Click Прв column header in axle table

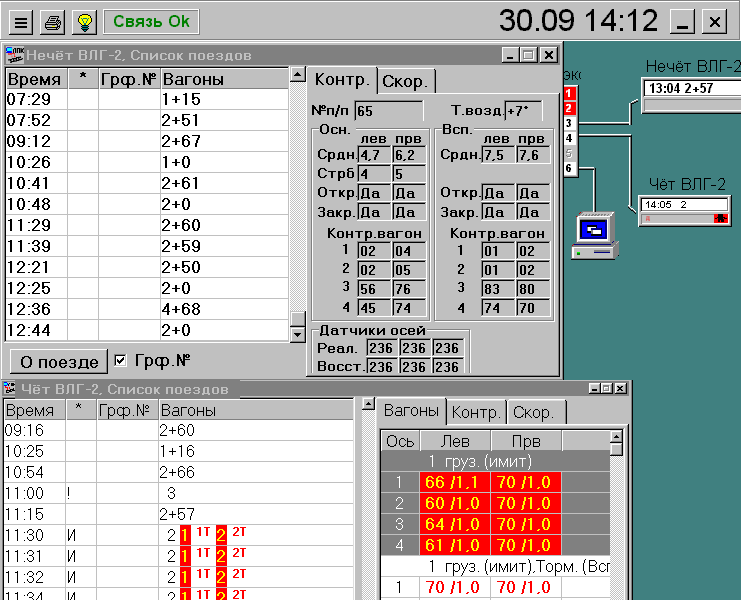point(526,441)
